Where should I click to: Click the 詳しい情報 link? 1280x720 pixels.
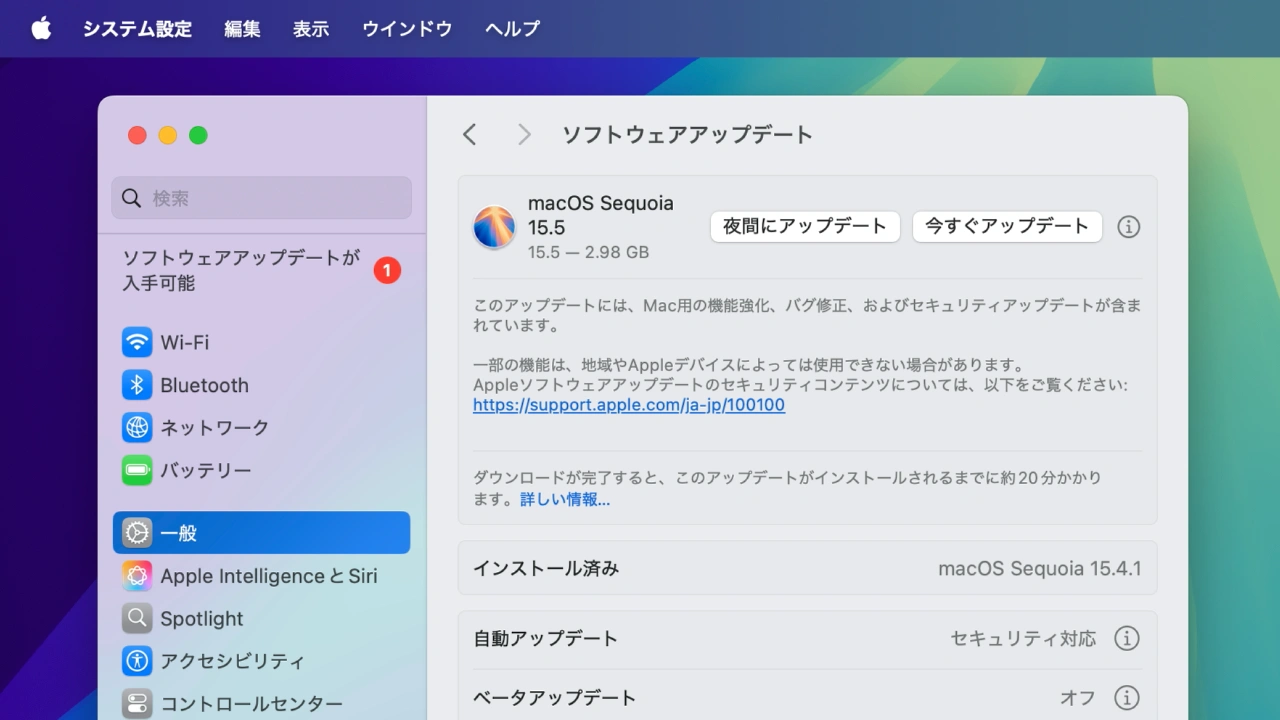pyautogui.click(x=565, y=499)
